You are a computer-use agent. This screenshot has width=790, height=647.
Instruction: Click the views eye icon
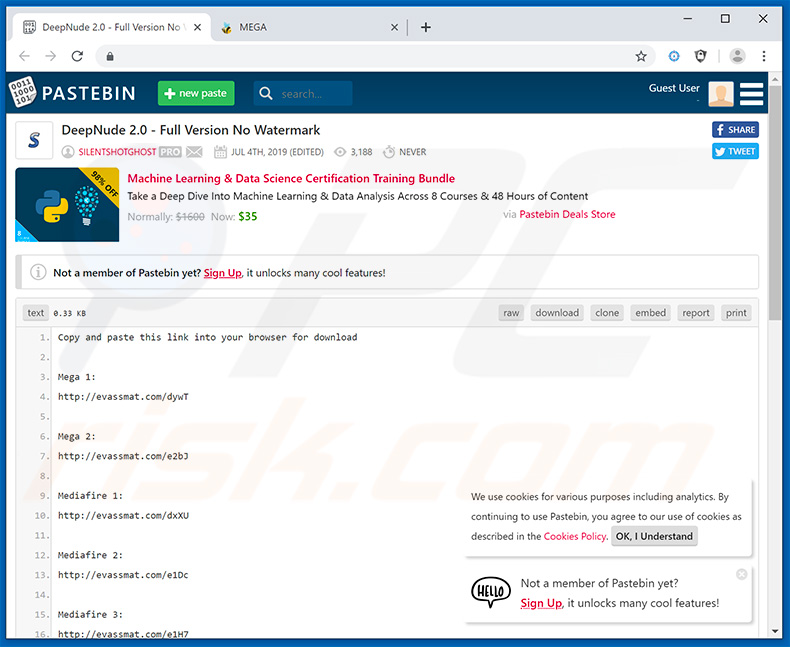(340, 152)
